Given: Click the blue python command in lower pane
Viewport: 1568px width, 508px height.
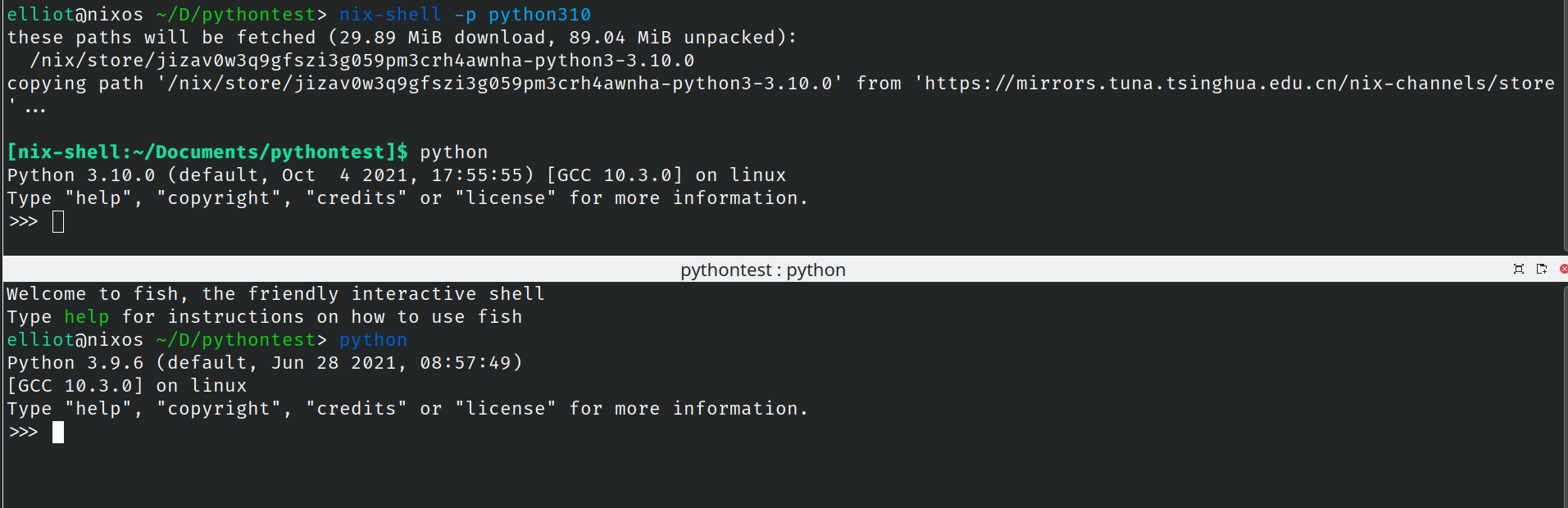Looking at the screenshot, I should [373, 340].
